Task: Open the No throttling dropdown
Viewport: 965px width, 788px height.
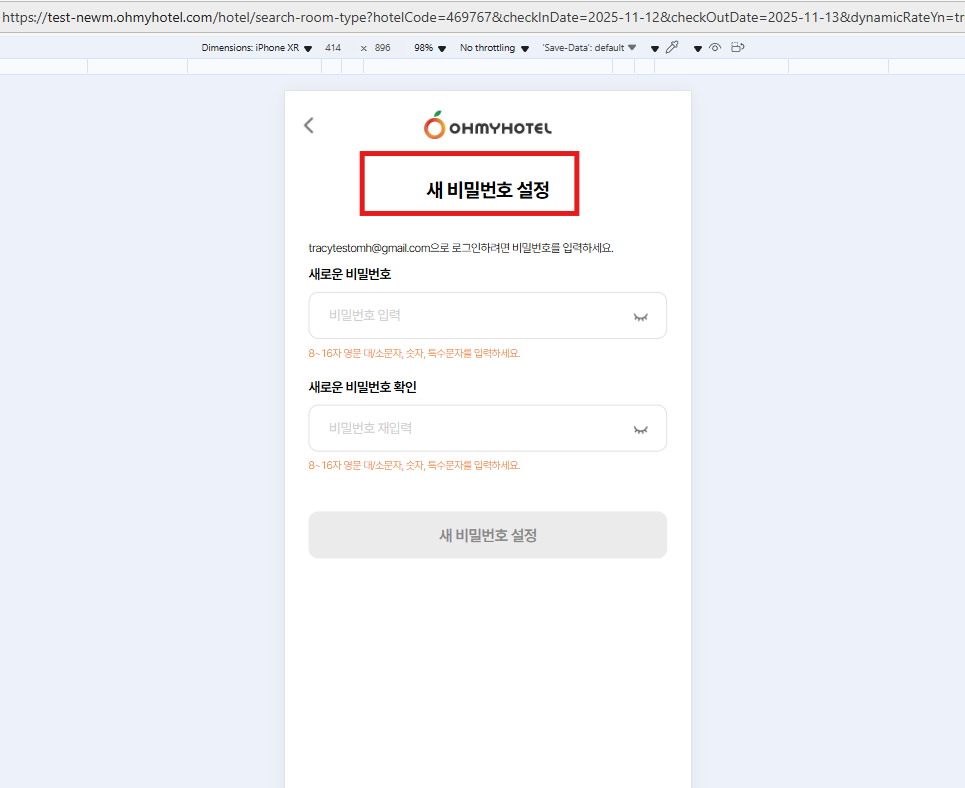Action: (x=494, y=47)
